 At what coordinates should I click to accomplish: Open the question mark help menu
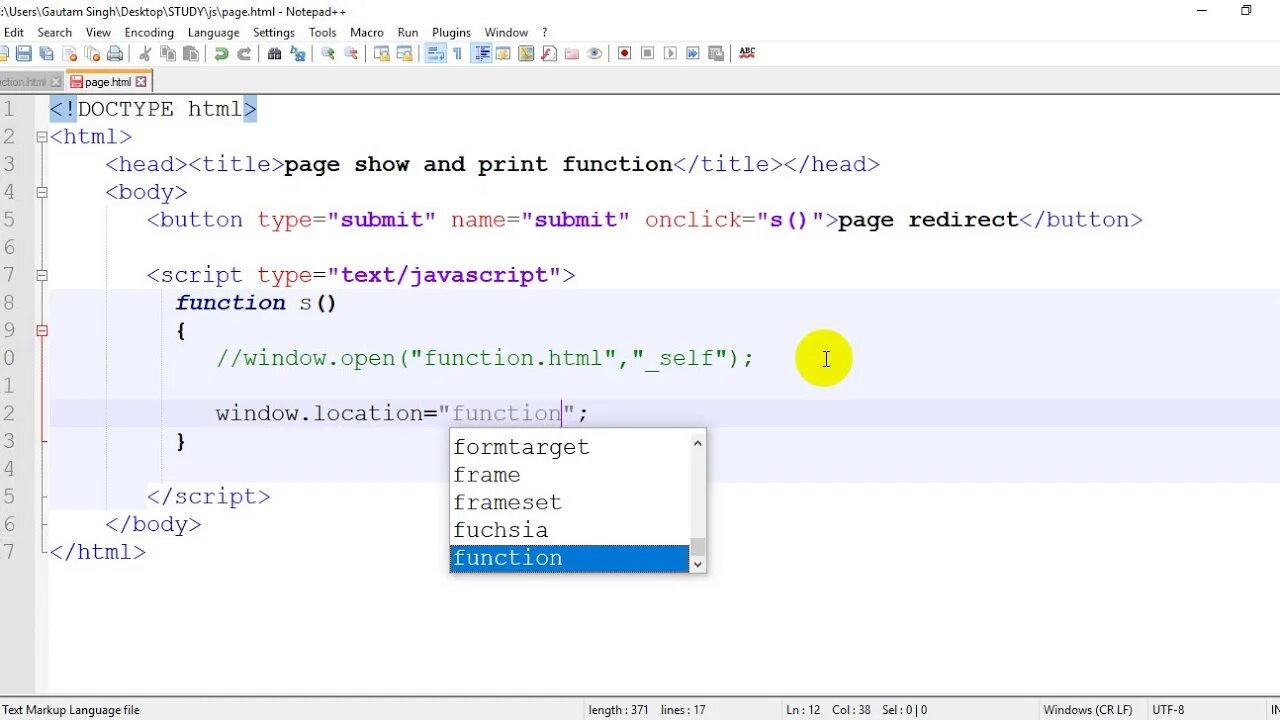point(545,32)
